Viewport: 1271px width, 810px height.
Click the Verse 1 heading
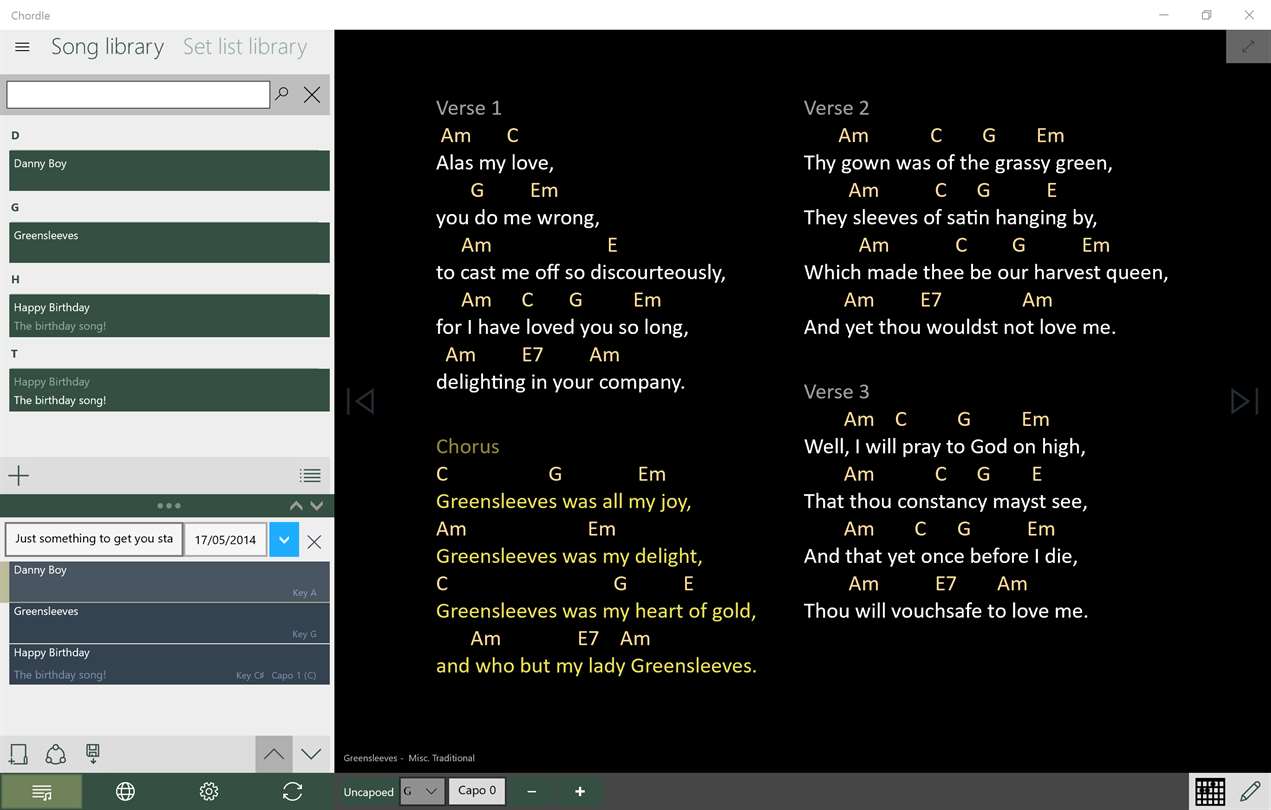[x=469, y=108]
